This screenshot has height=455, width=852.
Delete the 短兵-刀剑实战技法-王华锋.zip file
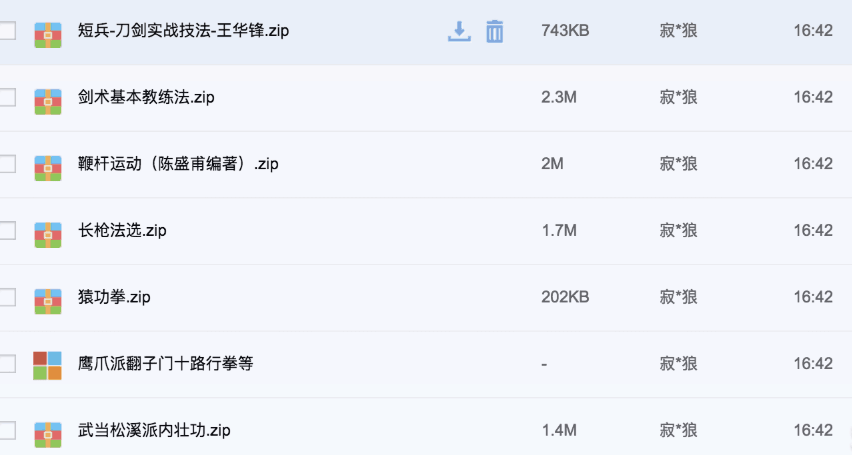(x=494, y=31)
